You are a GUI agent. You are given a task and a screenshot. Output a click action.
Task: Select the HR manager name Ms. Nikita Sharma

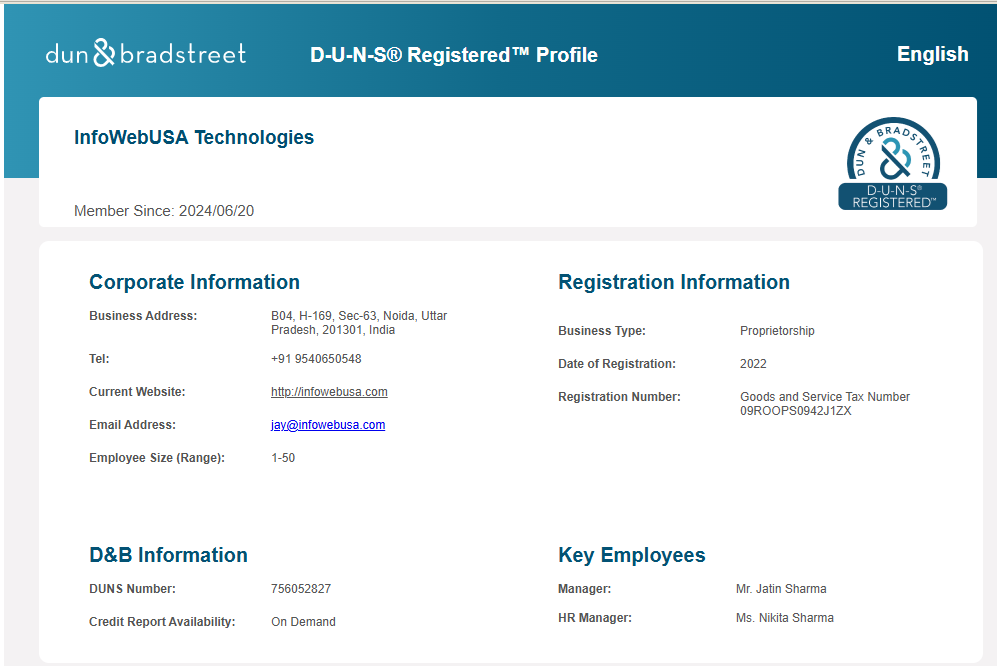click(785, 618)
